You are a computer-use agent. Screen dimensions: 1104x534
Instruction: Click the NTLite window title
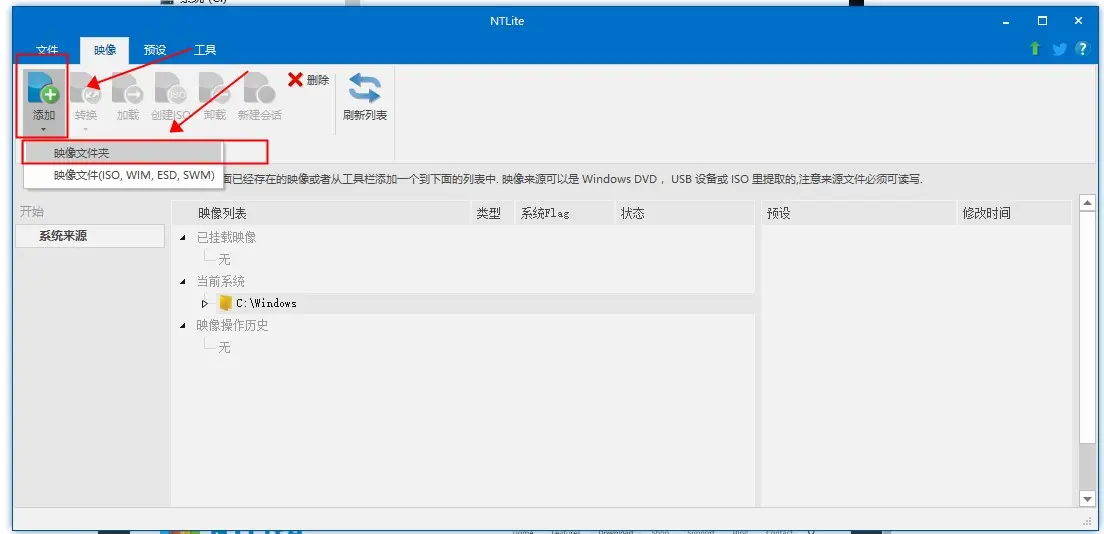[507, 21]
